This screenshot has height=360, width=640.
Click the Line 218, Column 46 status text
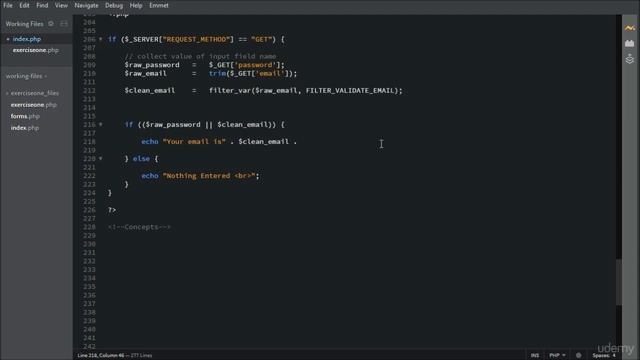101,356
